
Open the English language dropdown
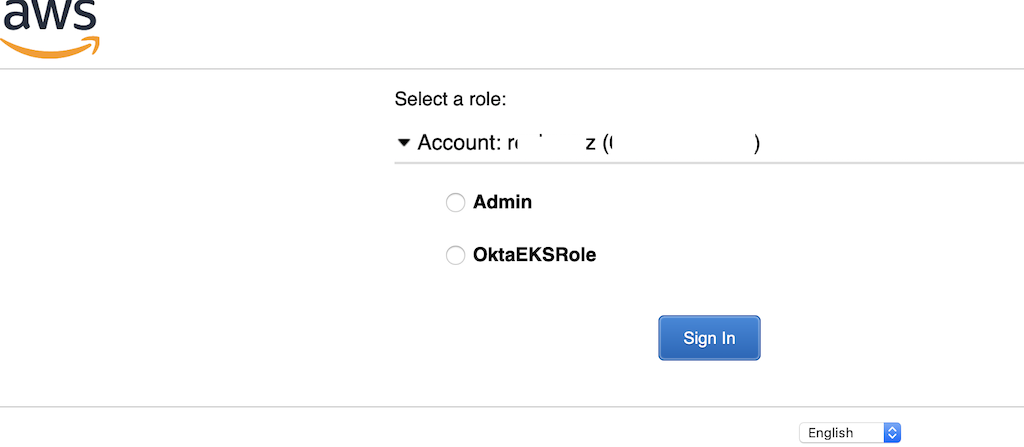click(851, 432)
